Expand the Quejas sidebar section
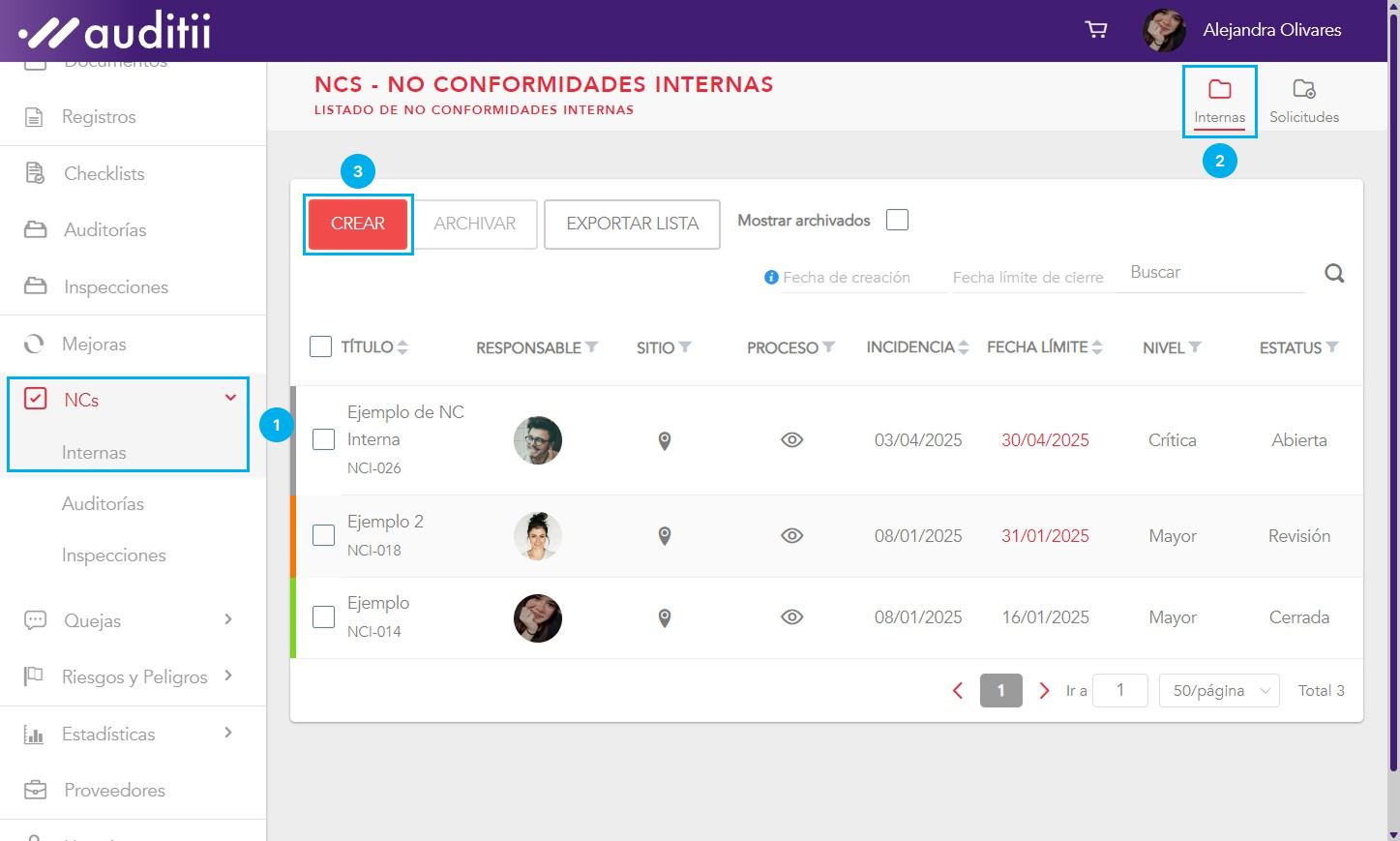1400x841 pixels. pos(228,620)
